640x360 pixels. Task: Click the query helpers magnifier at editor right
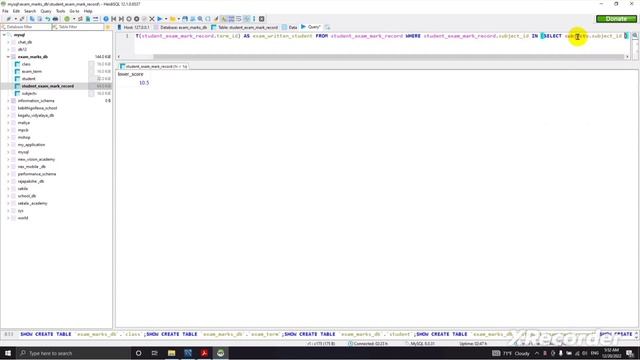tap(635, 36)
